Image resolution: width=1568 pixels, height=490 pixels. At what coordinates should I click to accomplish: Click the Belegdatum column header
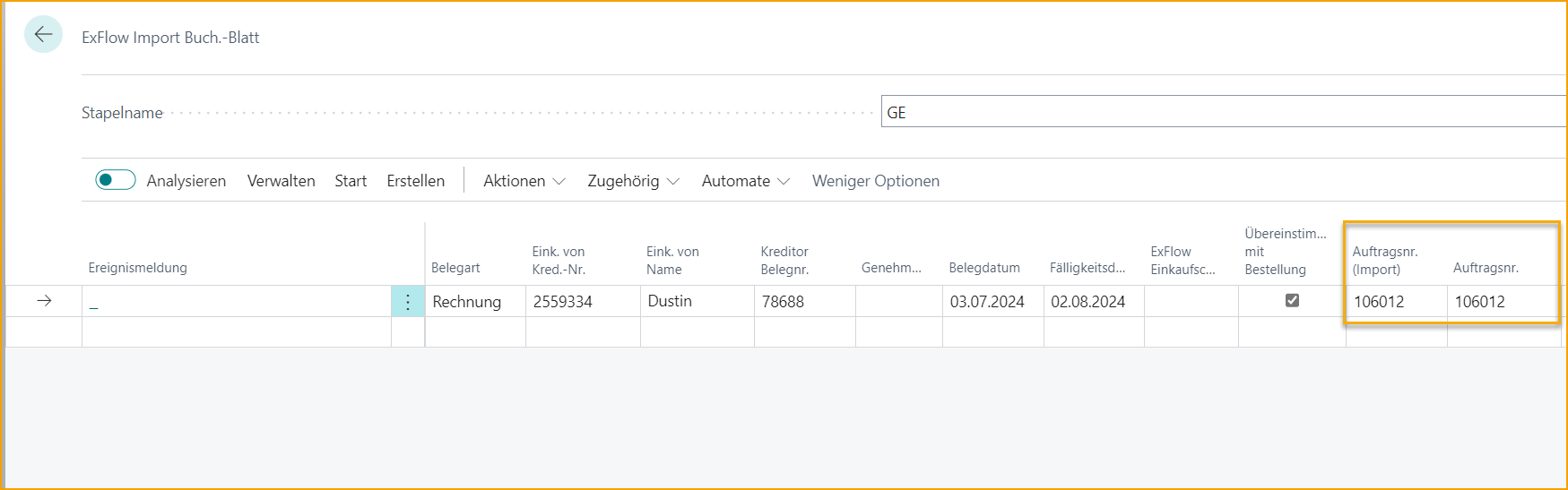coord(984,268)
